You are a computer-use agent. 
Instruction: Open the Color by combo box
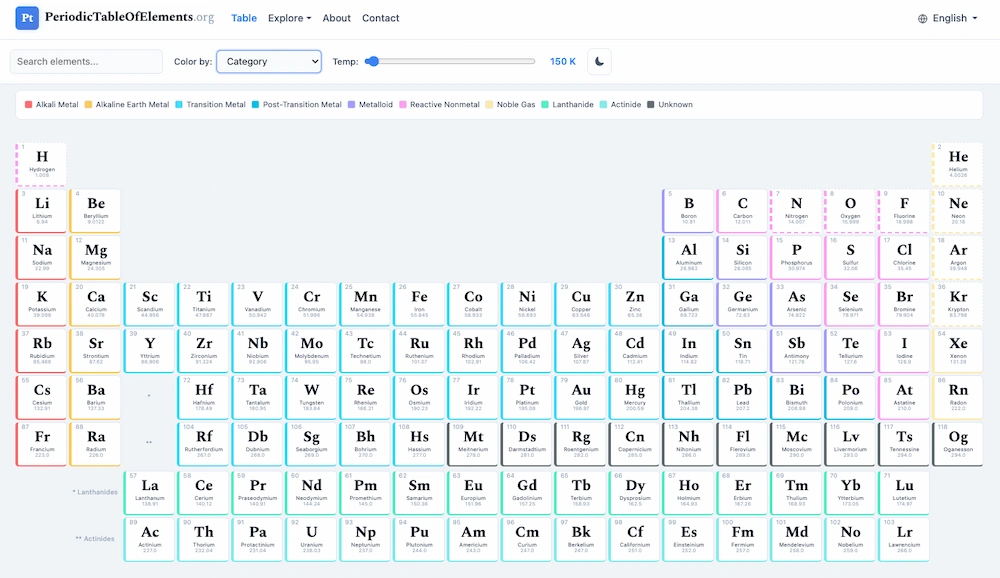(270, 61)
